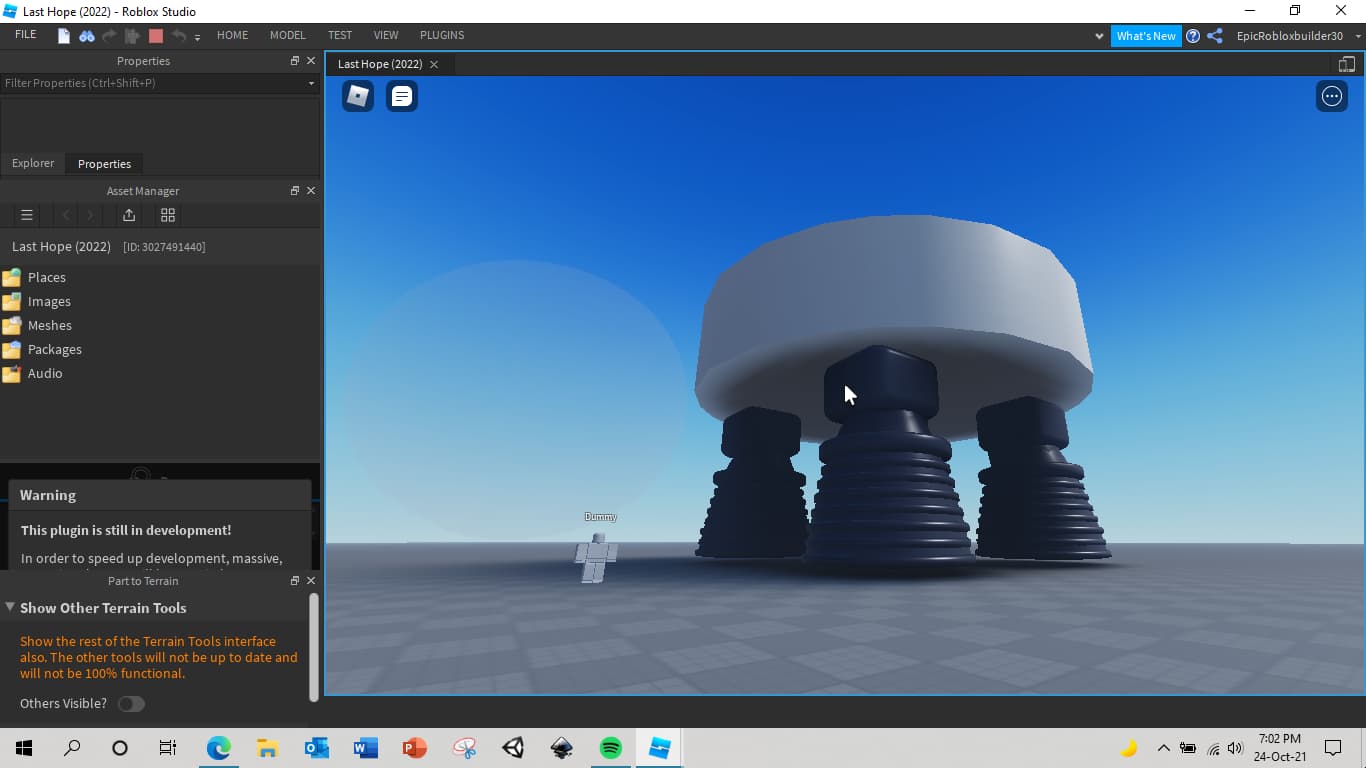Open Spotify from the taskbar

pyautogui.click(x=610, y=748)
